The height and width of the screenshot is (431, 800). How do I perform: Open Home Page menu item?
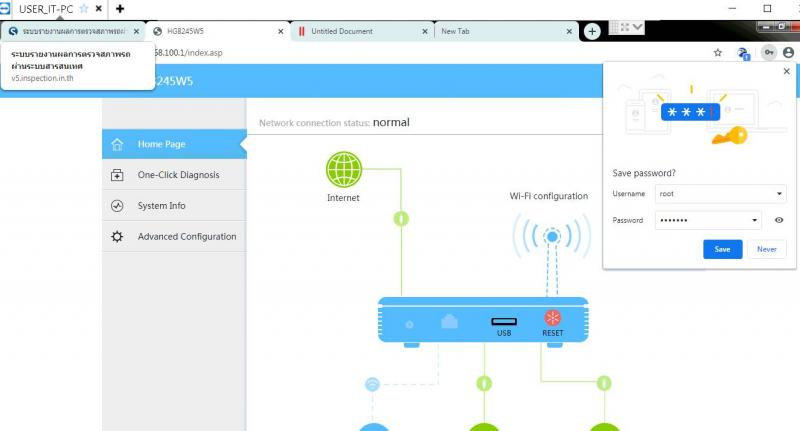[x=174, y=144]
